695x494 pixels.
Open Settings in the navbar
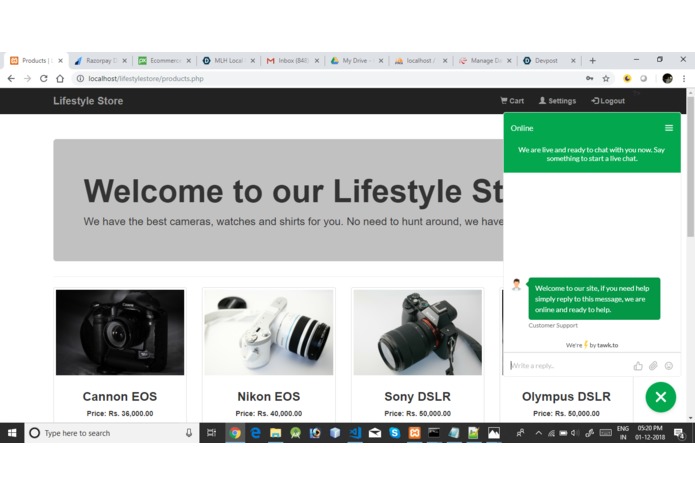[557, 101]
